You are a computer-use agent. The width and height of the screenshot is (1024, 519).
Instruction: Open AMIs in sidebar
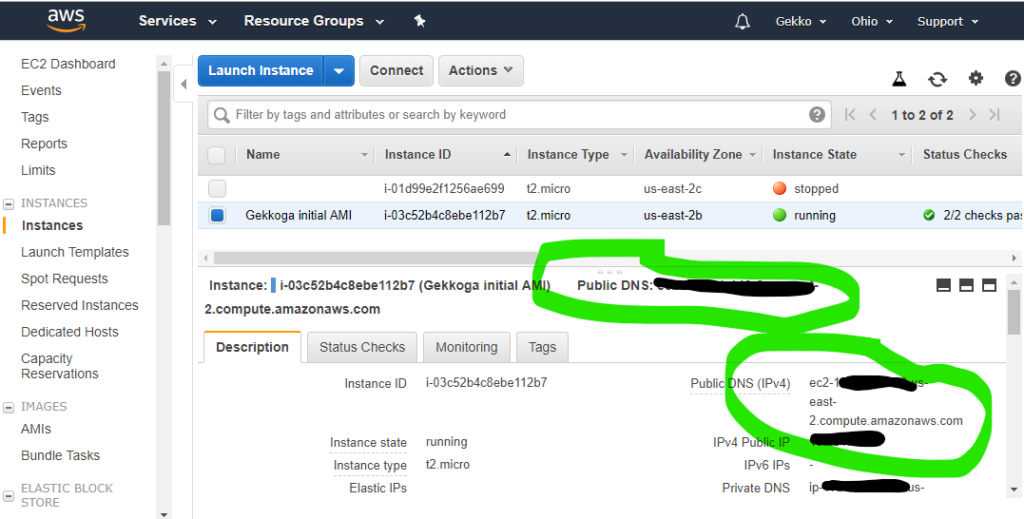coord(36,429)
